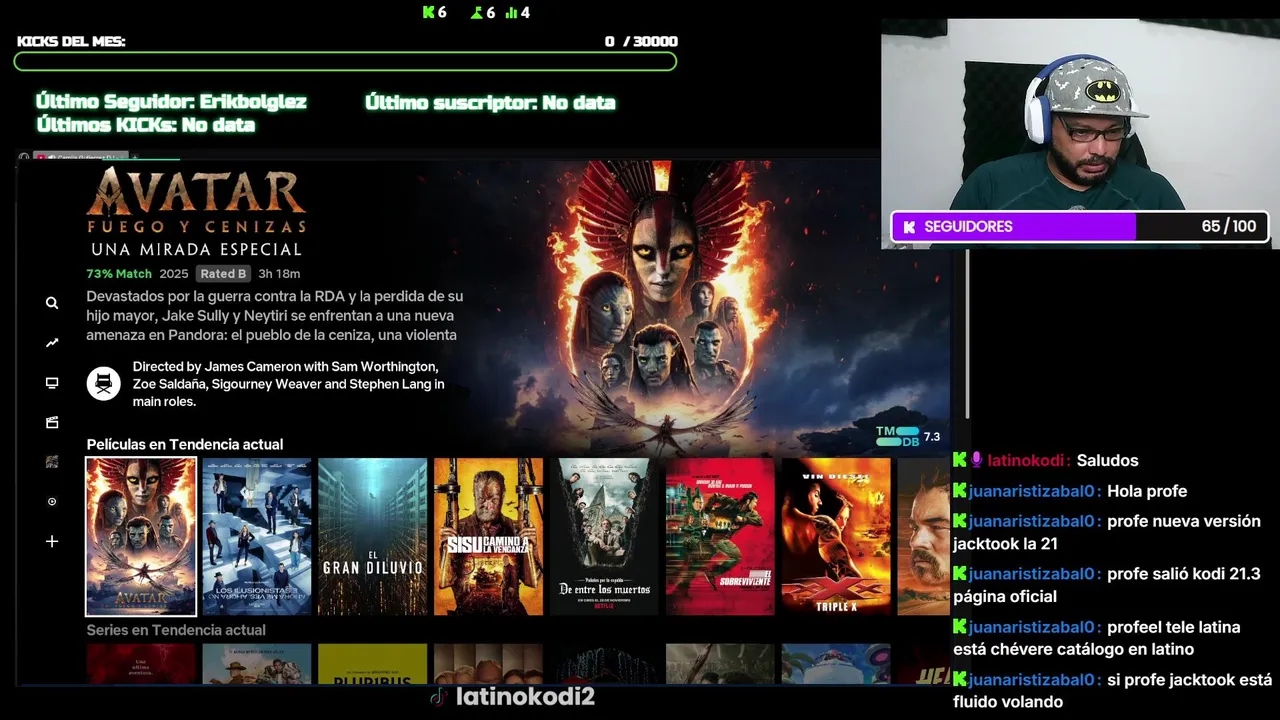Open El Gran Diluvio movie poster
Screen dimensions: 1280x720
click(x=373, y=536)
